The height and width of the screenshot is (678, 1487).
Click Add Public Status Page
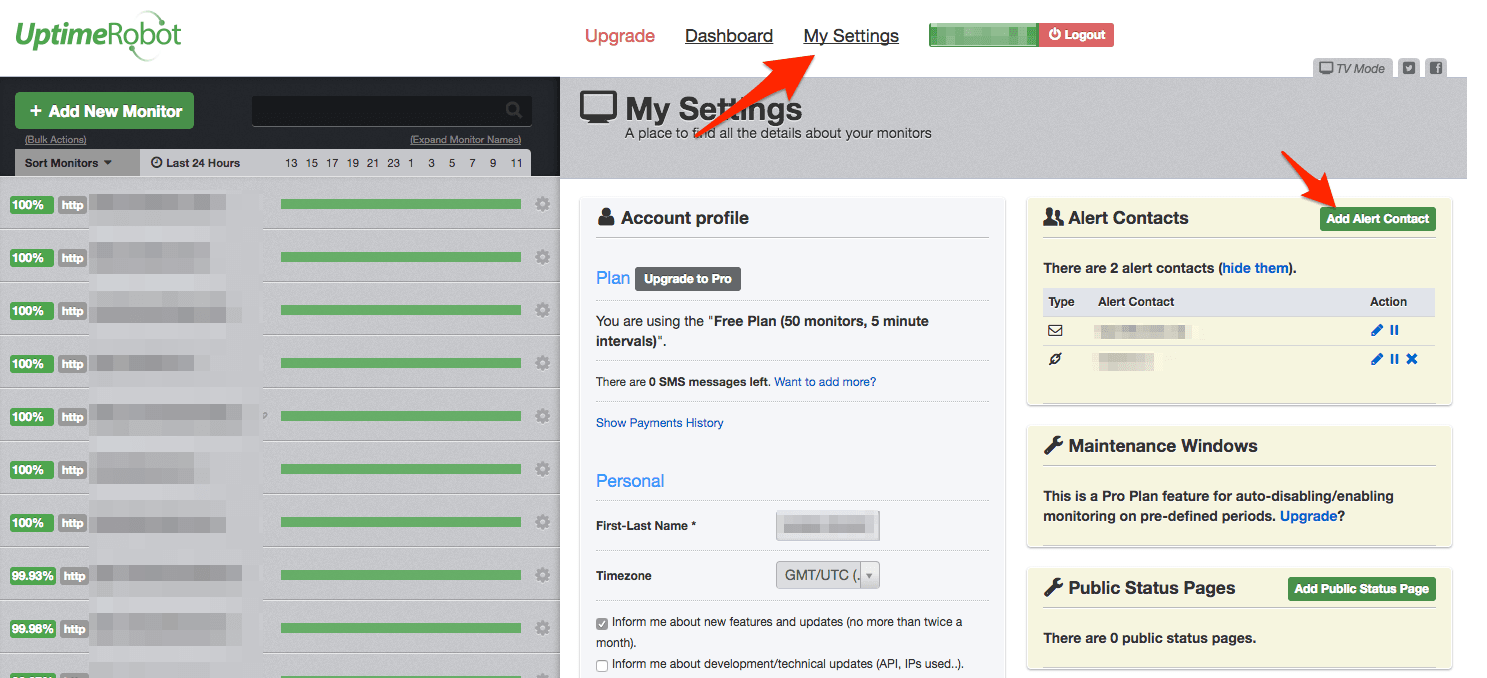pos(1362,589)
